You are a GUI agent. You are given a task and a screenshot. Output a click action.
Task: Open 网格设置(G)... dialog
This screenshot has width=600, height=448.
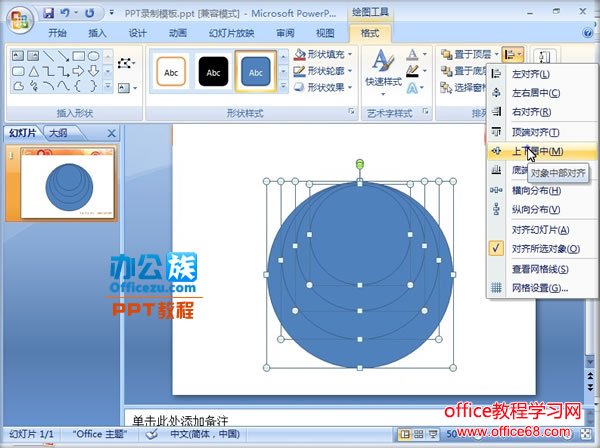pyautogui.click(x=542, y=288)
